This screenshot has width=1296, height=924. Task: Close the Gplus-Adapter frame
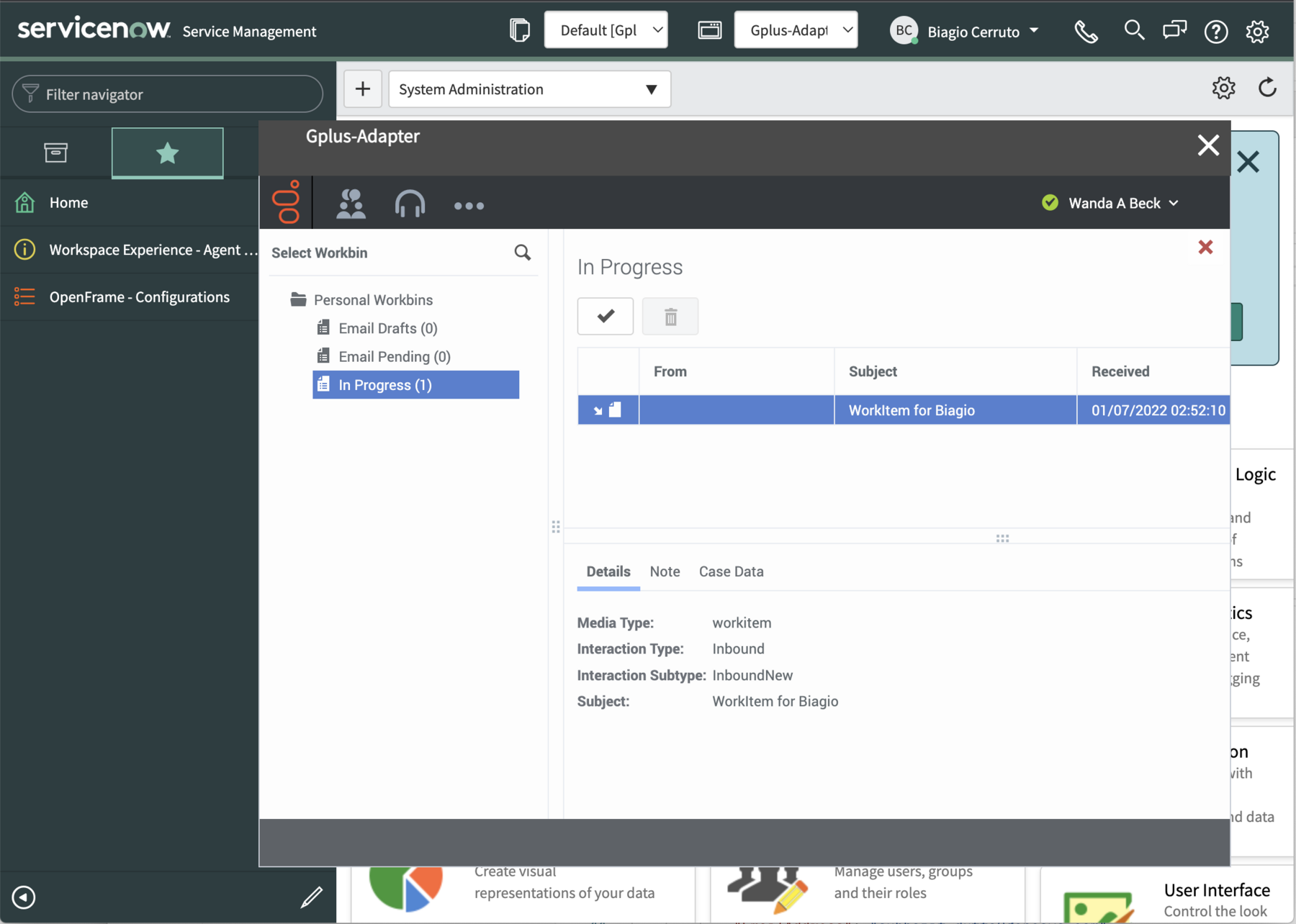coord(1208,145)
